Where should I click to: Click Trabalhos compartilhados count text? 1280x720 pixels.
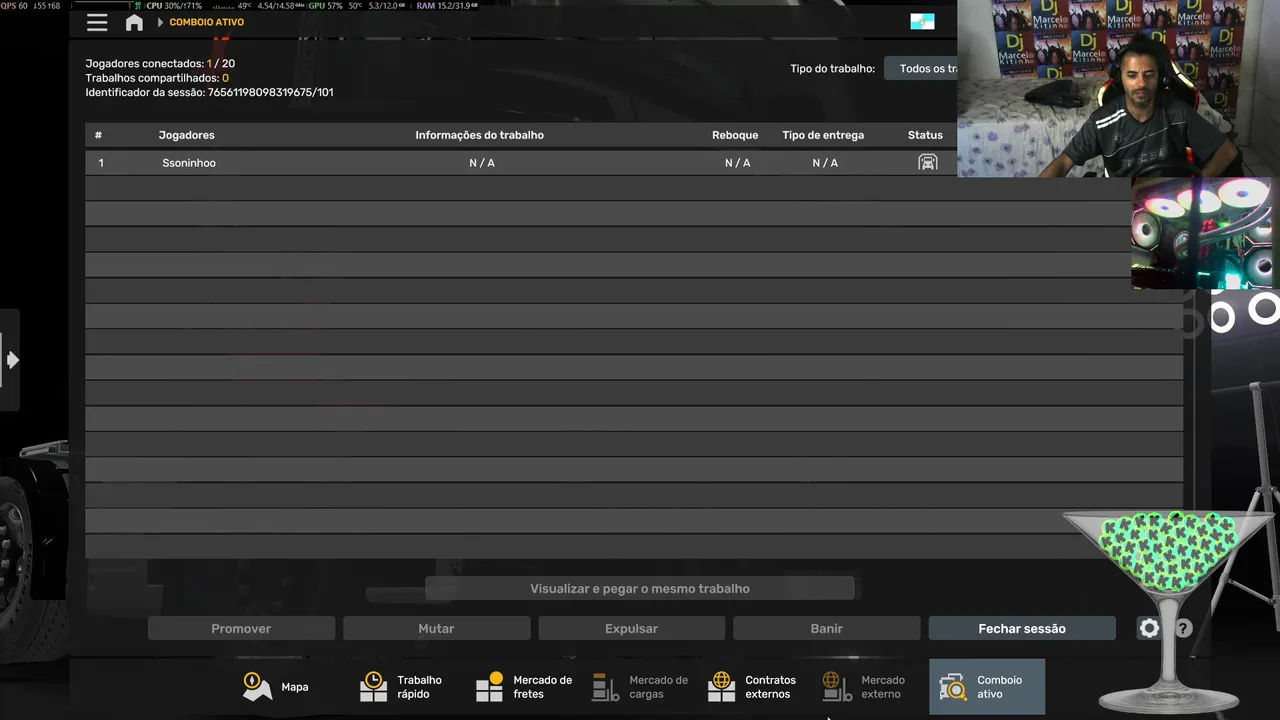157,78
